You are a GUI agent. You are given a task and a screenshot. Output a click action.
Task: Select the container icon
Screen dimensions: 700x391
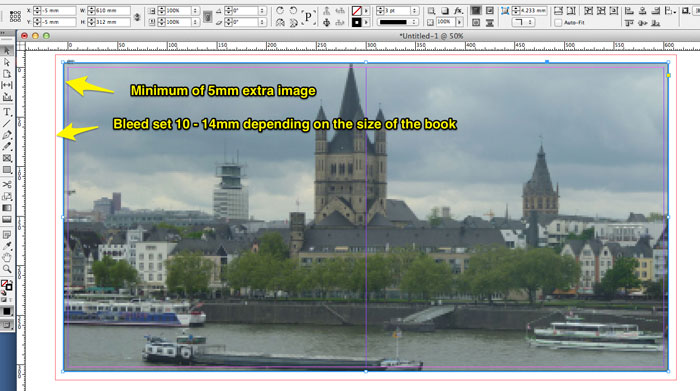point(327,10)
